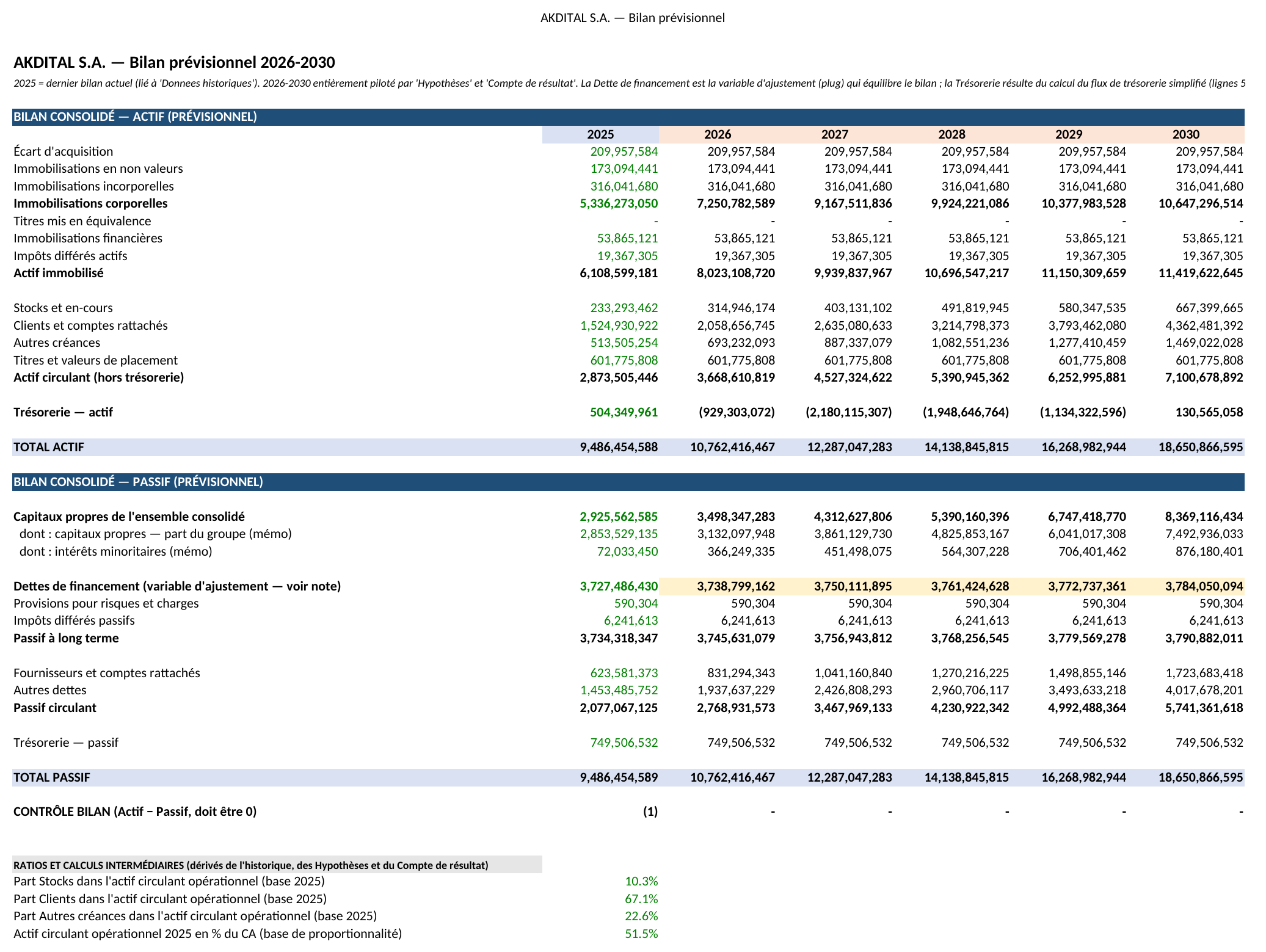
Task: Select Passif à long terme 2028 value 3,768,256,545
Action: click(970, 638)
